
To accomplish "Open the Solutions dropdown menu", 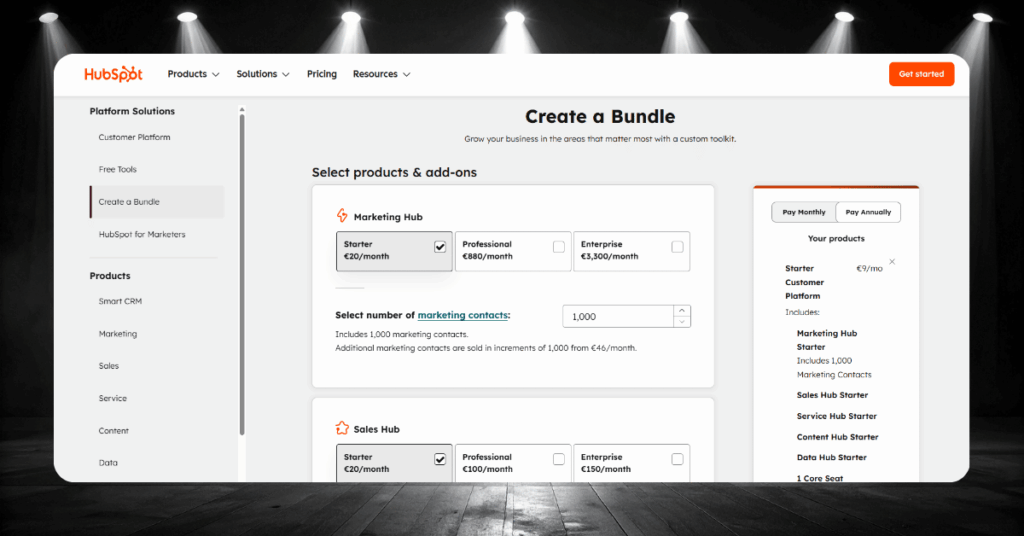I will coord(263,74).
